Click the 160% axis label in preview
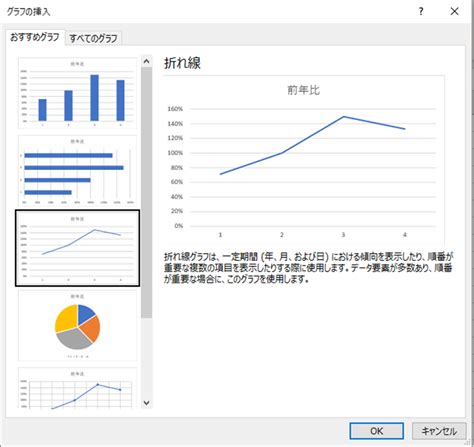 pyautogui.click(x=175, y=109)
